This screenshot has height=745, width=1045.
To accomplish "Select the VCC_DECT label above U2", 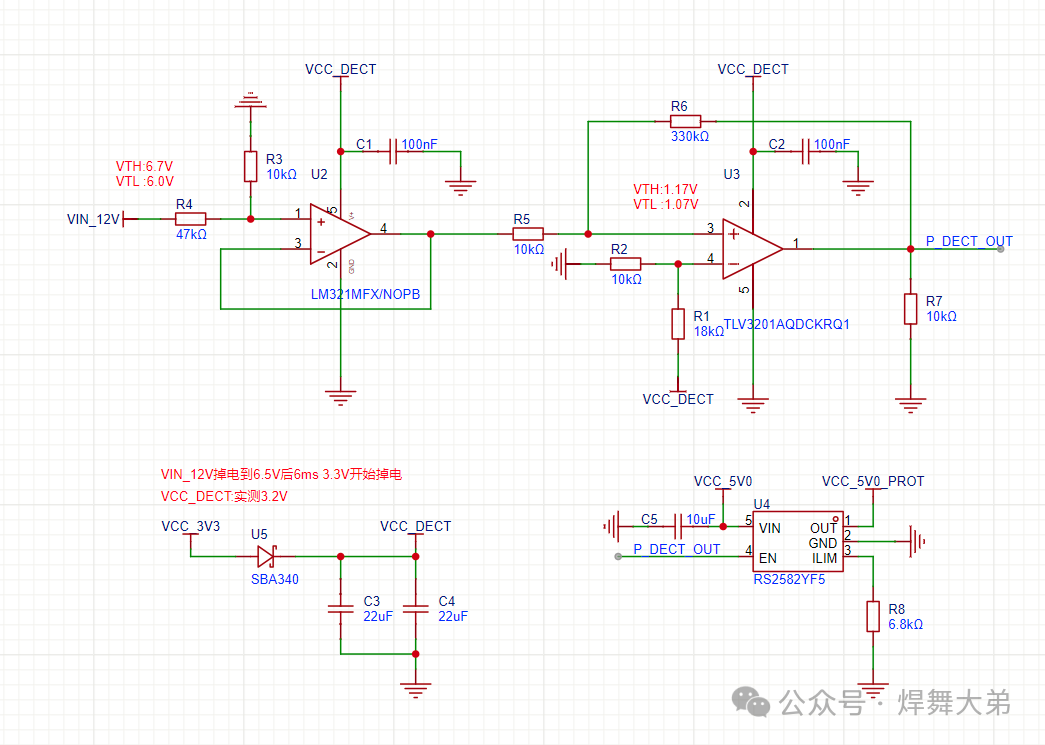I will (x=341, y=69).
